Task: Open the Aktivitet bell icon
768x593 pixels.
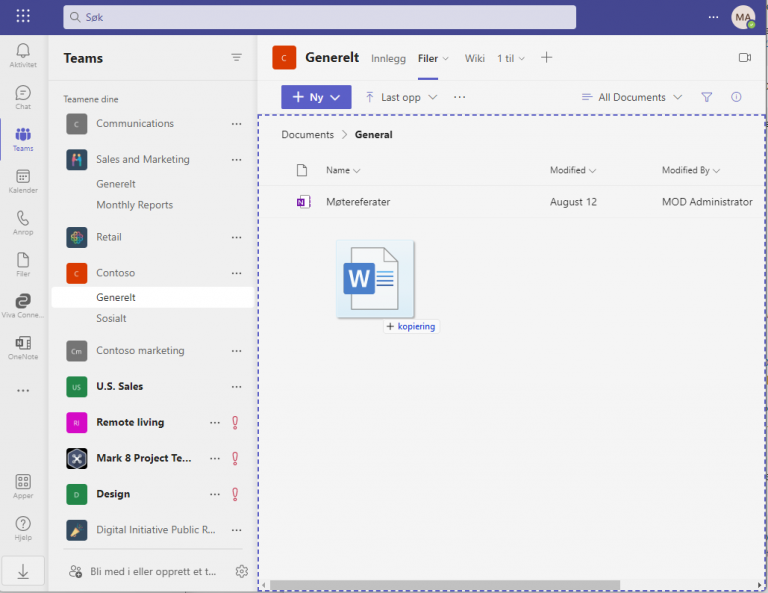Action: click(x=23, y=55)
